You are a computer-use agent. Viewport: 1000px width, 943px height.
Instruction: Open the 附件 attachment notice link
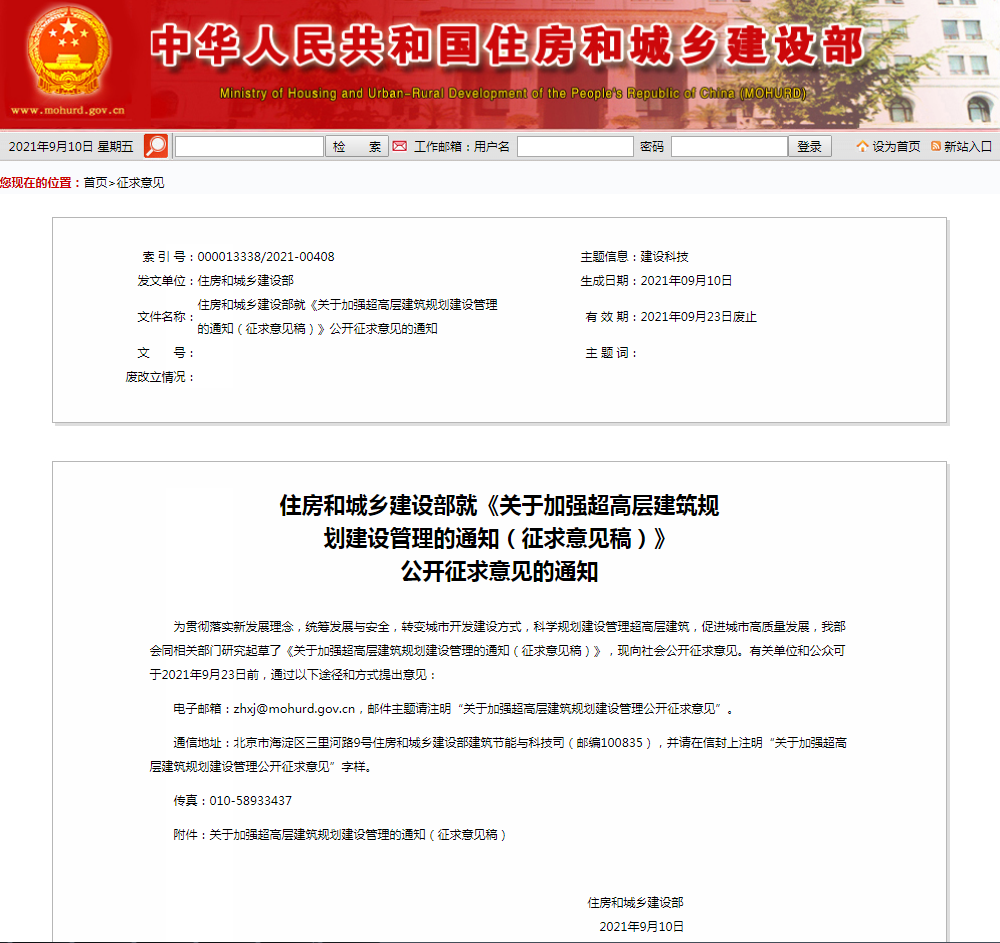pyautogui.click(x=357, y=834)
